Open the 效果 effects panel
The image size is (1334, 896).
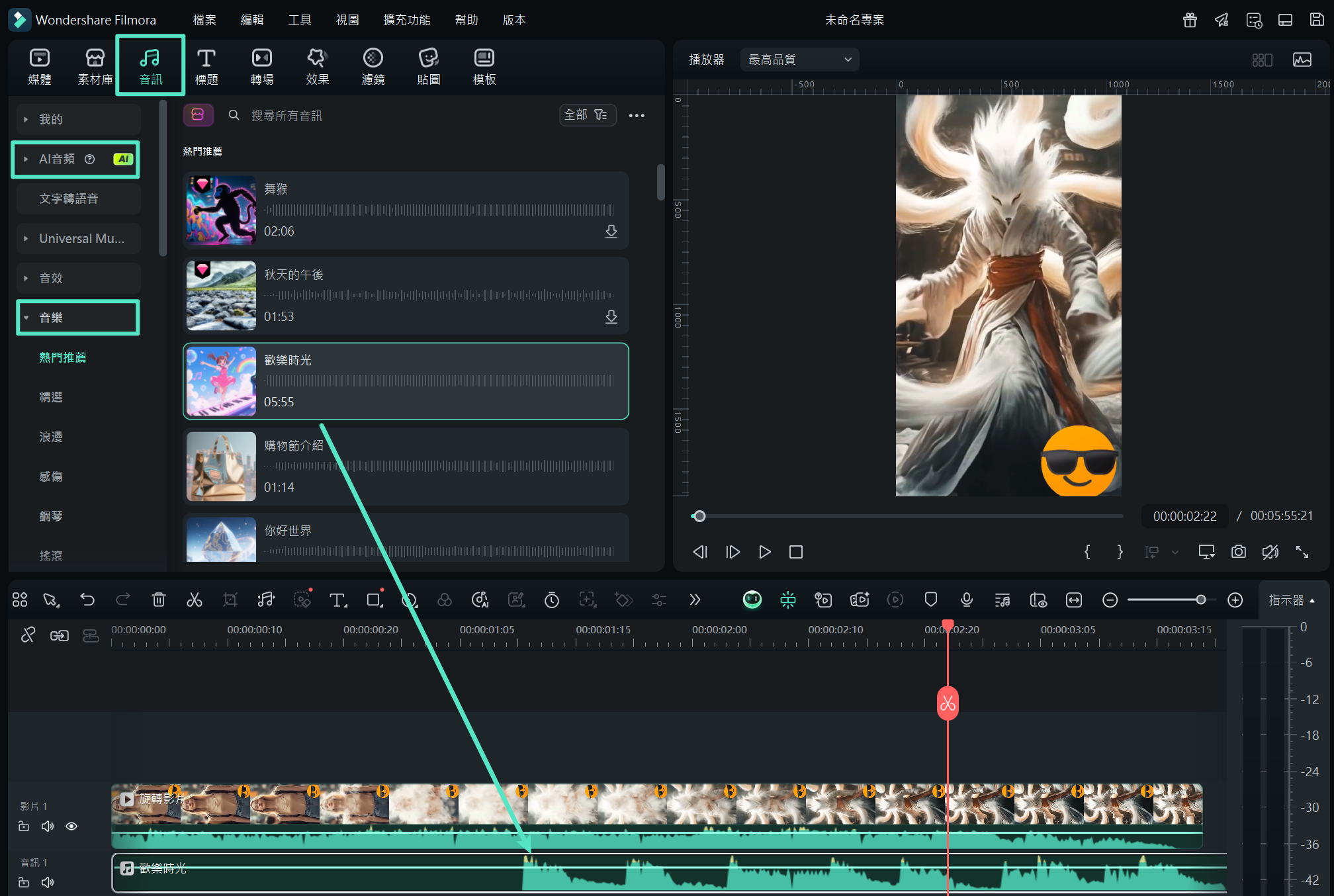point(317,66)
